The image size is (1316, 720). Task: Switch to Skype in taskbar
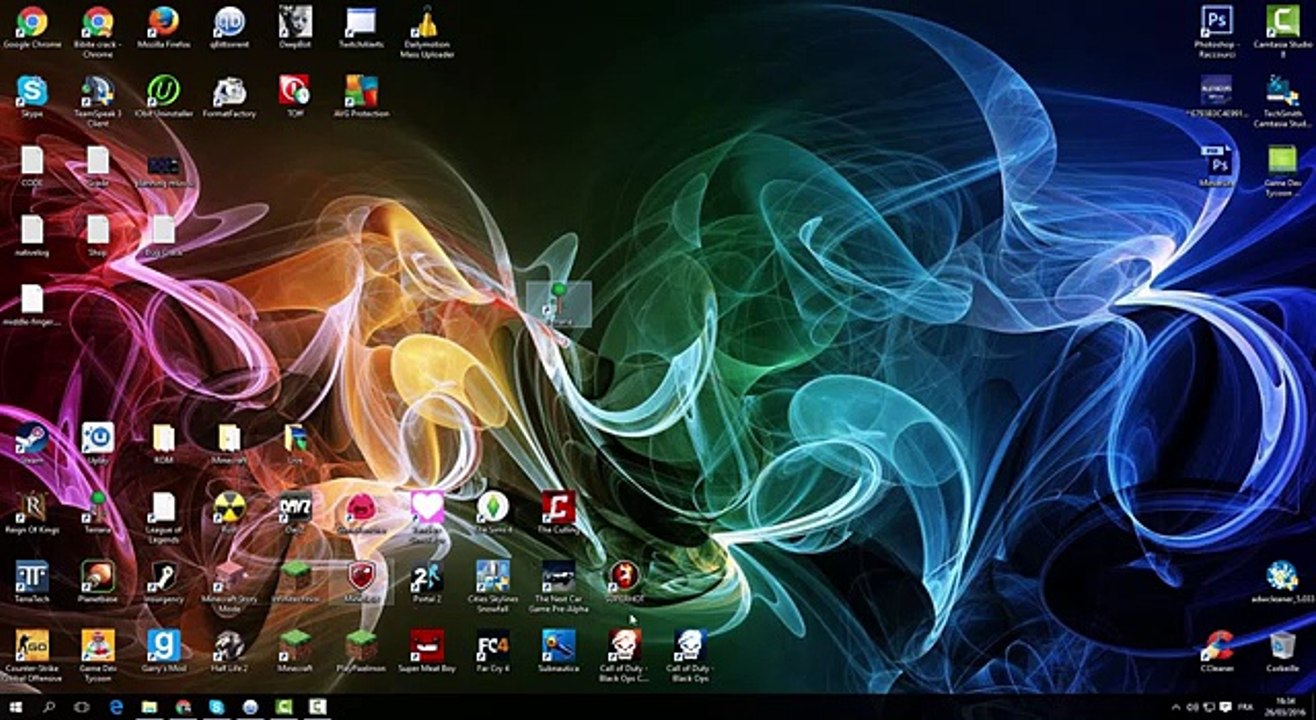[x=216, y=707]
